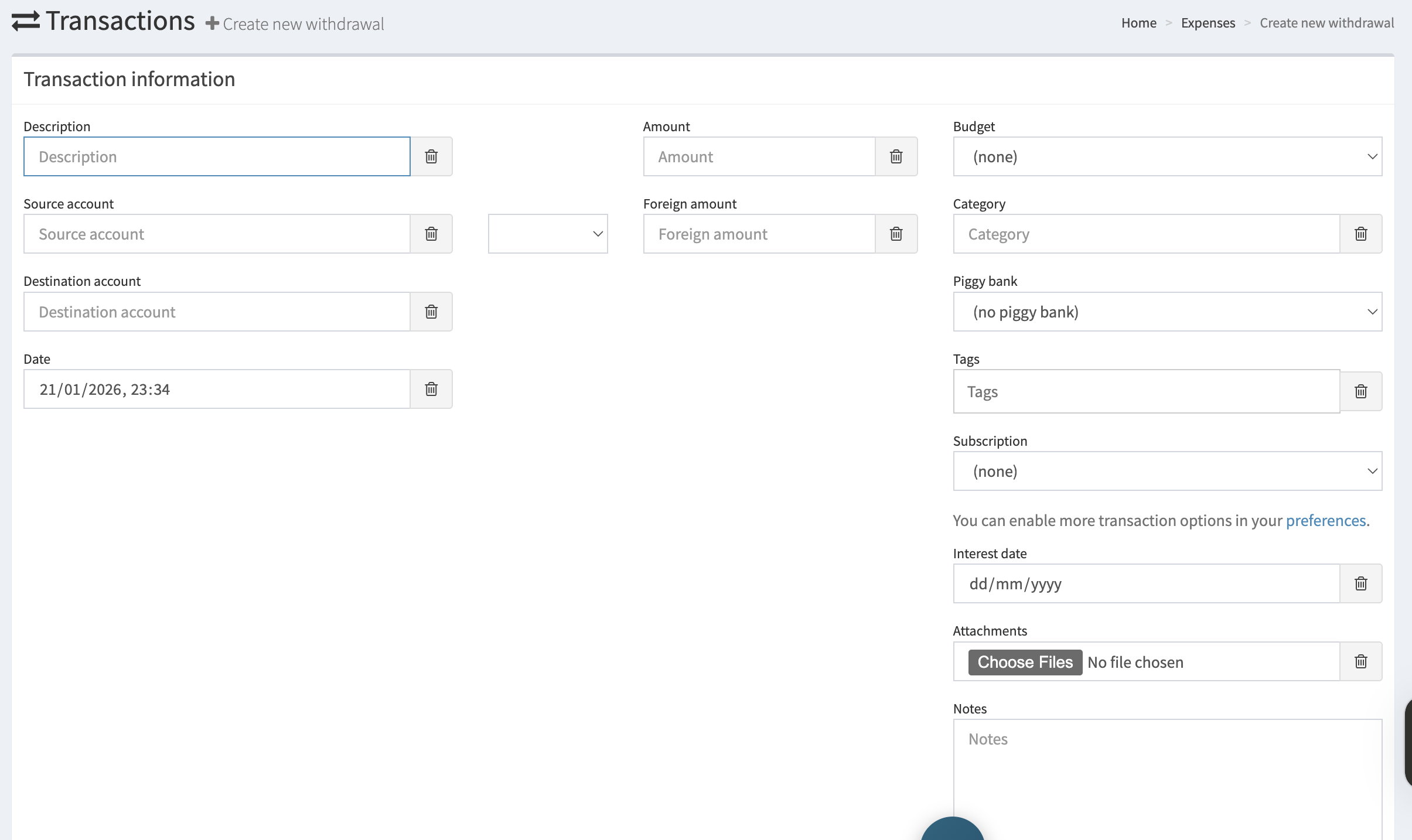The image size is (1412, 840).
Task: Click inside the Notes text area
Action: [x=1166, y=762]
